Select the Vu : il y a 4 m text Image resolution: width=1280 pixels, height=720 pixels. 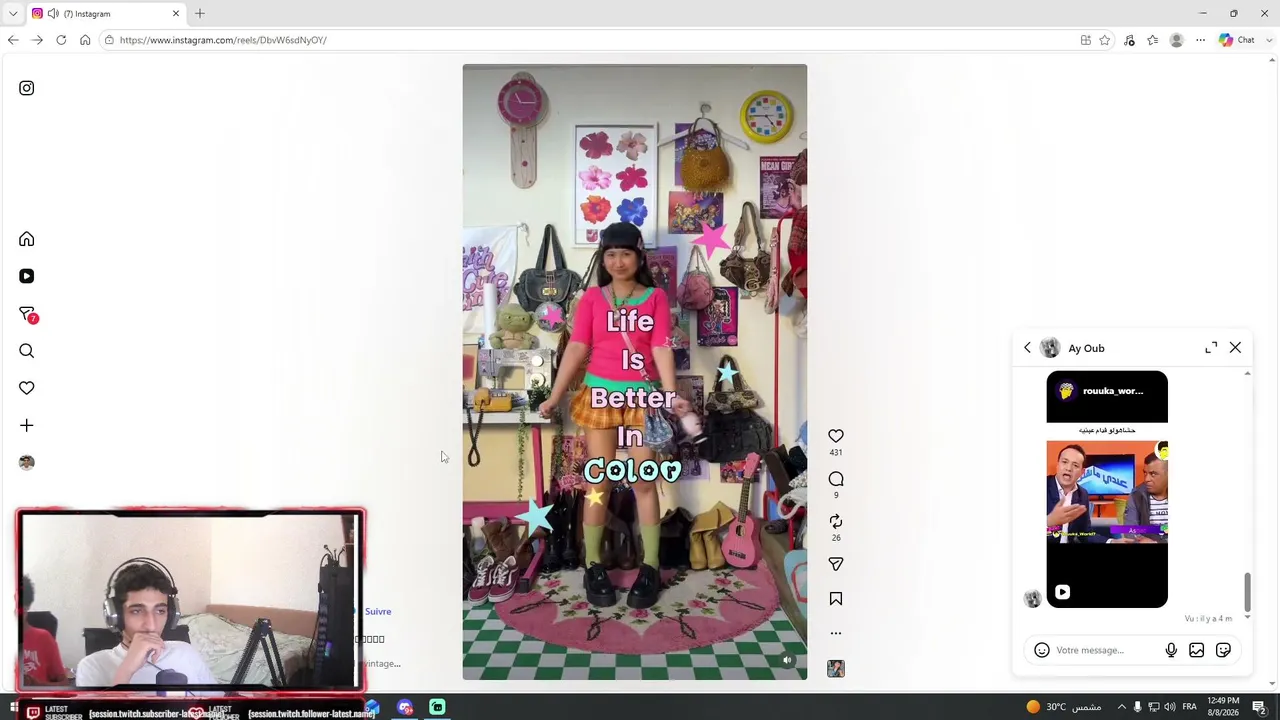pos(1208,619)
